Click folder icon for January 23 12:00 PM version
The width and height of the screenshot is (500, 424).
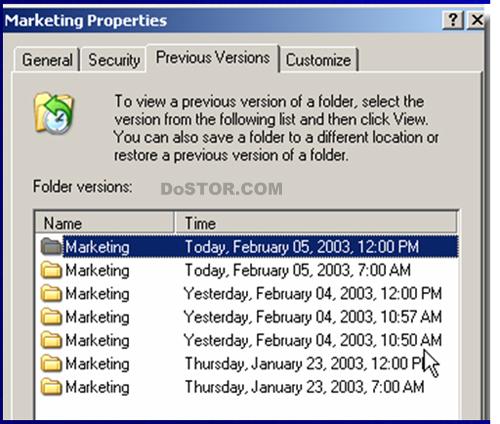tap(51, 363)
